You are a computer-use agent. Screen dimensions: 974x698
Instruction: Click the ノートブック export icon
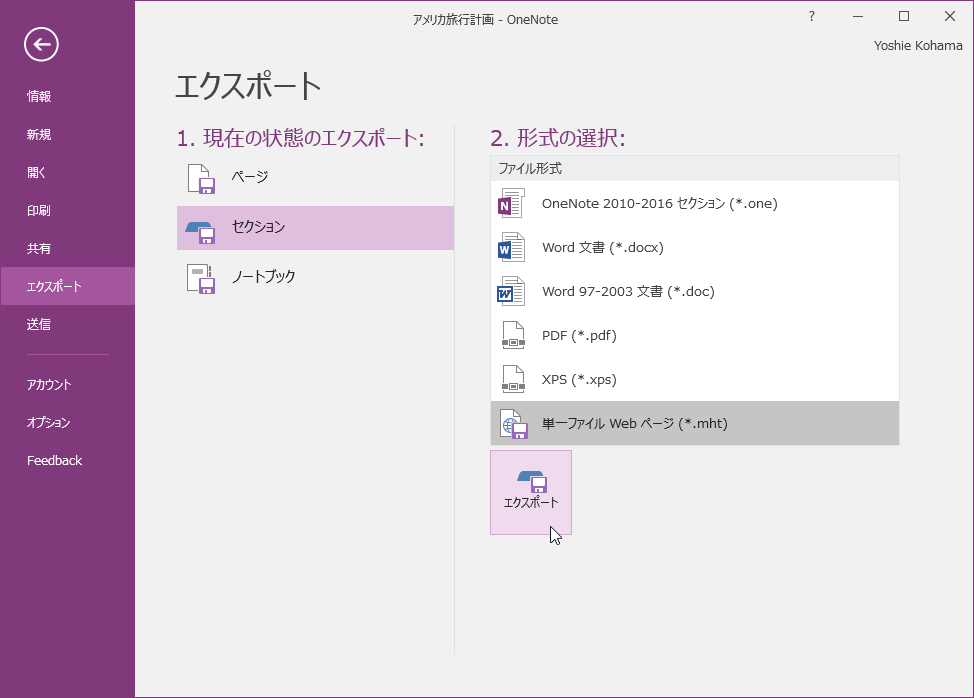201,278
